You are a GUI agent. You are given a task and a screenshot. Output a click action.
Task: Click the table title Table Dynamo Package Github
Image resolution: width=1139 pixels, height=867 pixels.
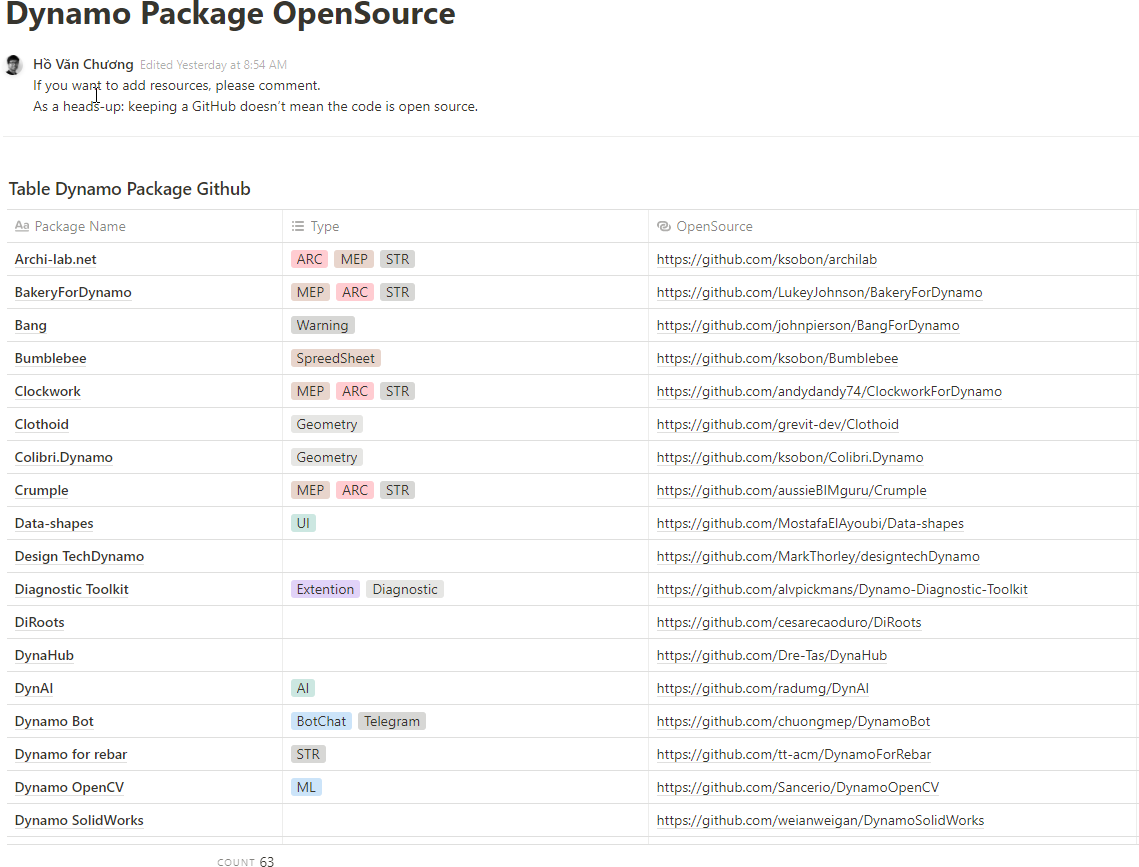coord(129,189)
